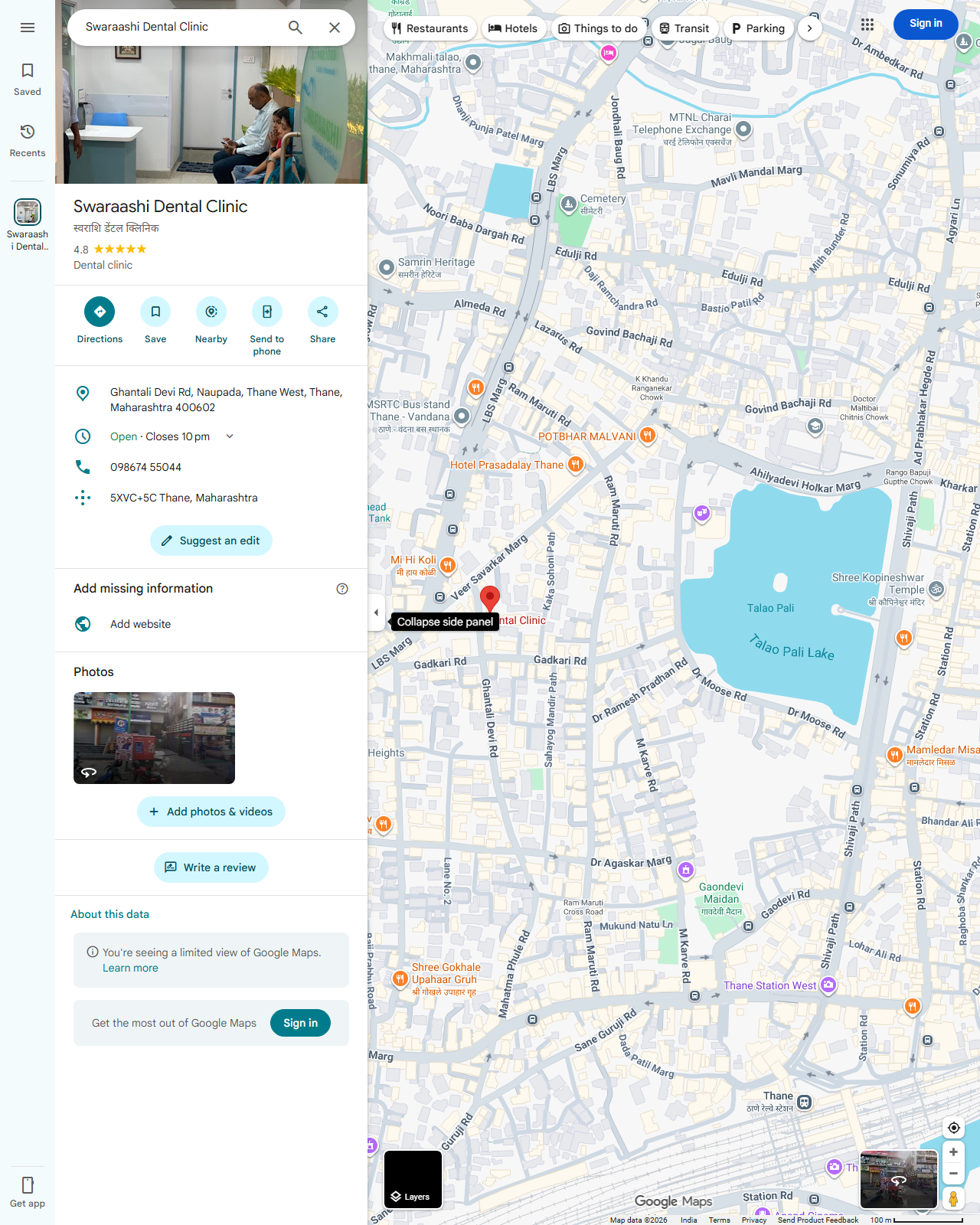
Task: Click the 4.8 star rating
Action: pos(109,249)
